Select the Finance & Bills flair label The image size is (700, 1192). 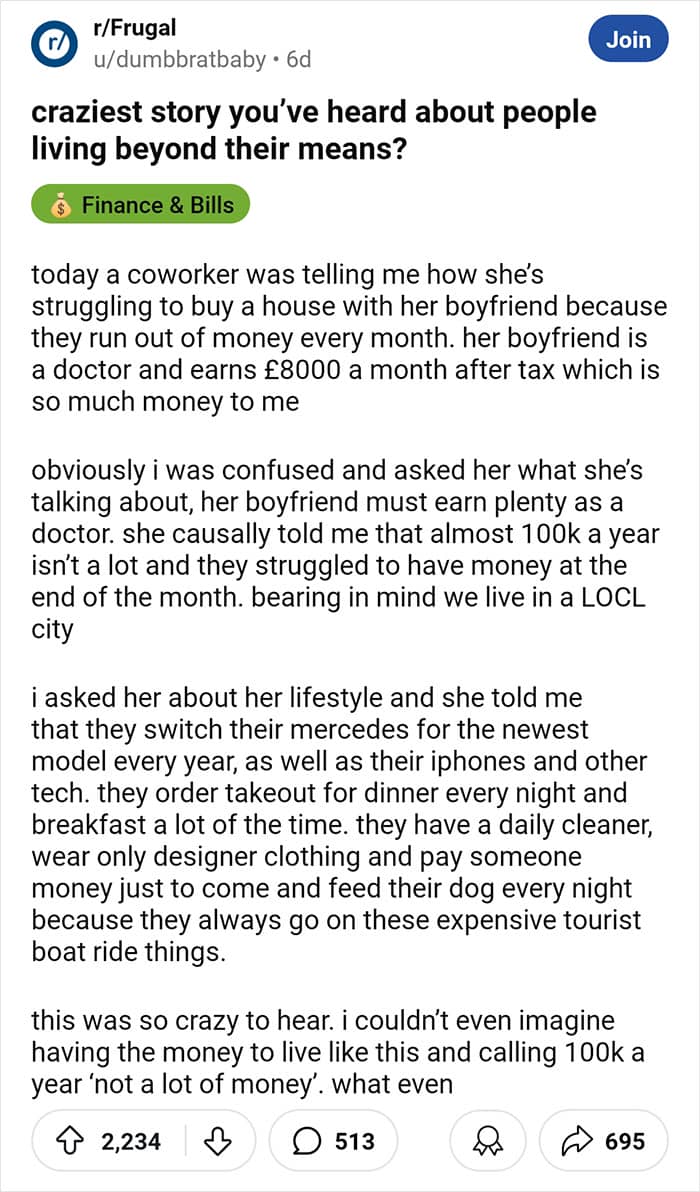pos(157,205)
